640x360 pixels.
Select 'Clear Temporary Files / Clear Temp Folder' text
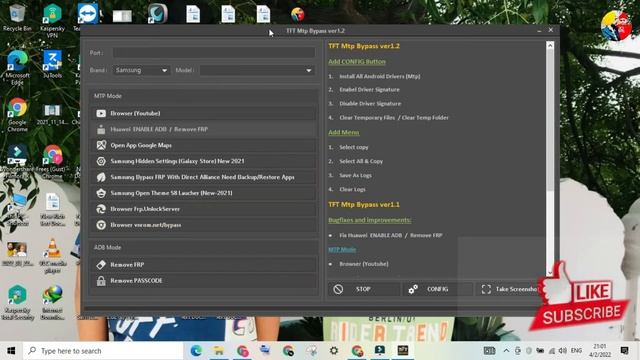[394, 118]
